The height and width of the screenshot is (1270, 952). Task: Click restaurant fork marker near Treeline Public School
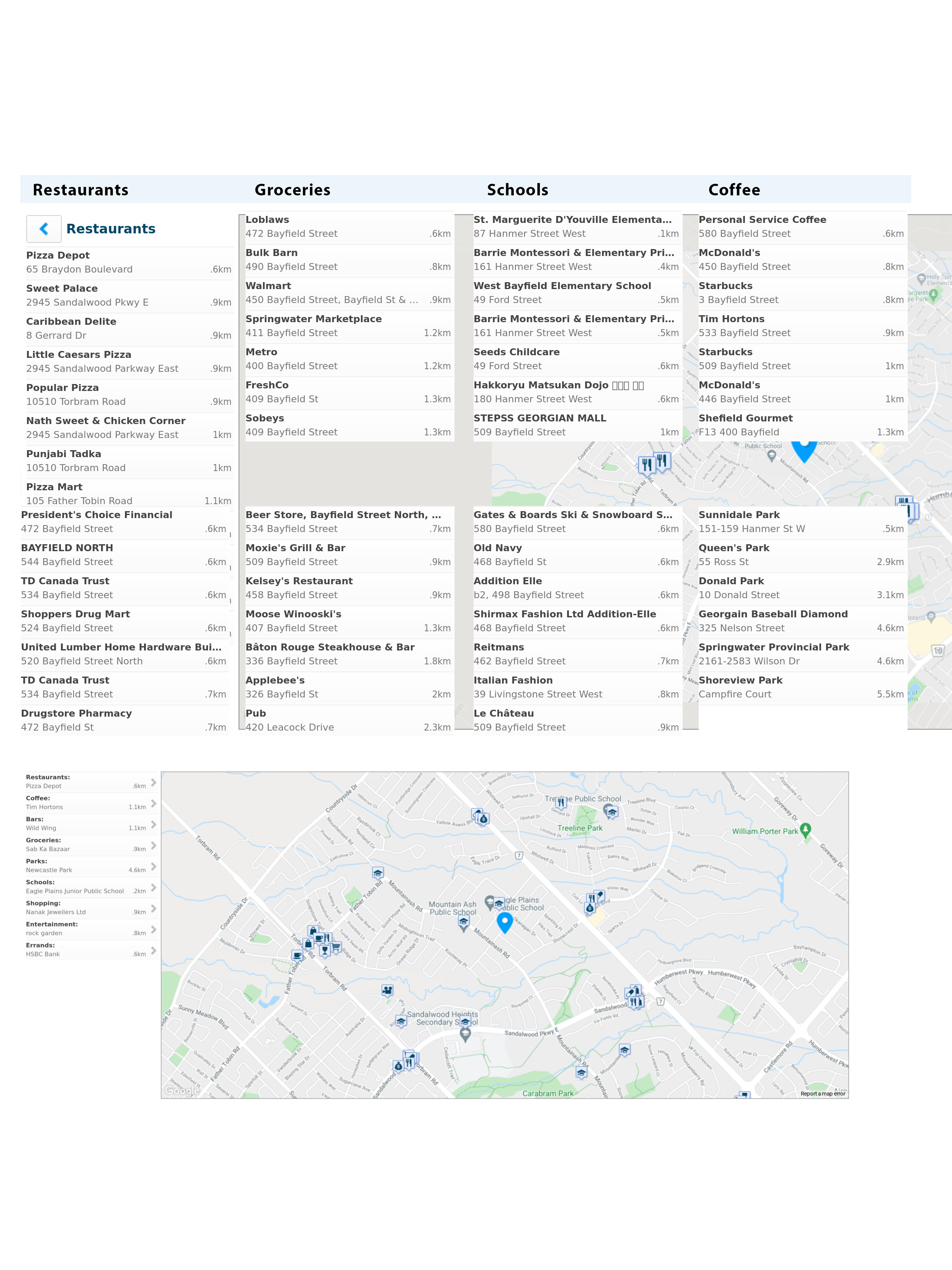click(x=561, y=802)
